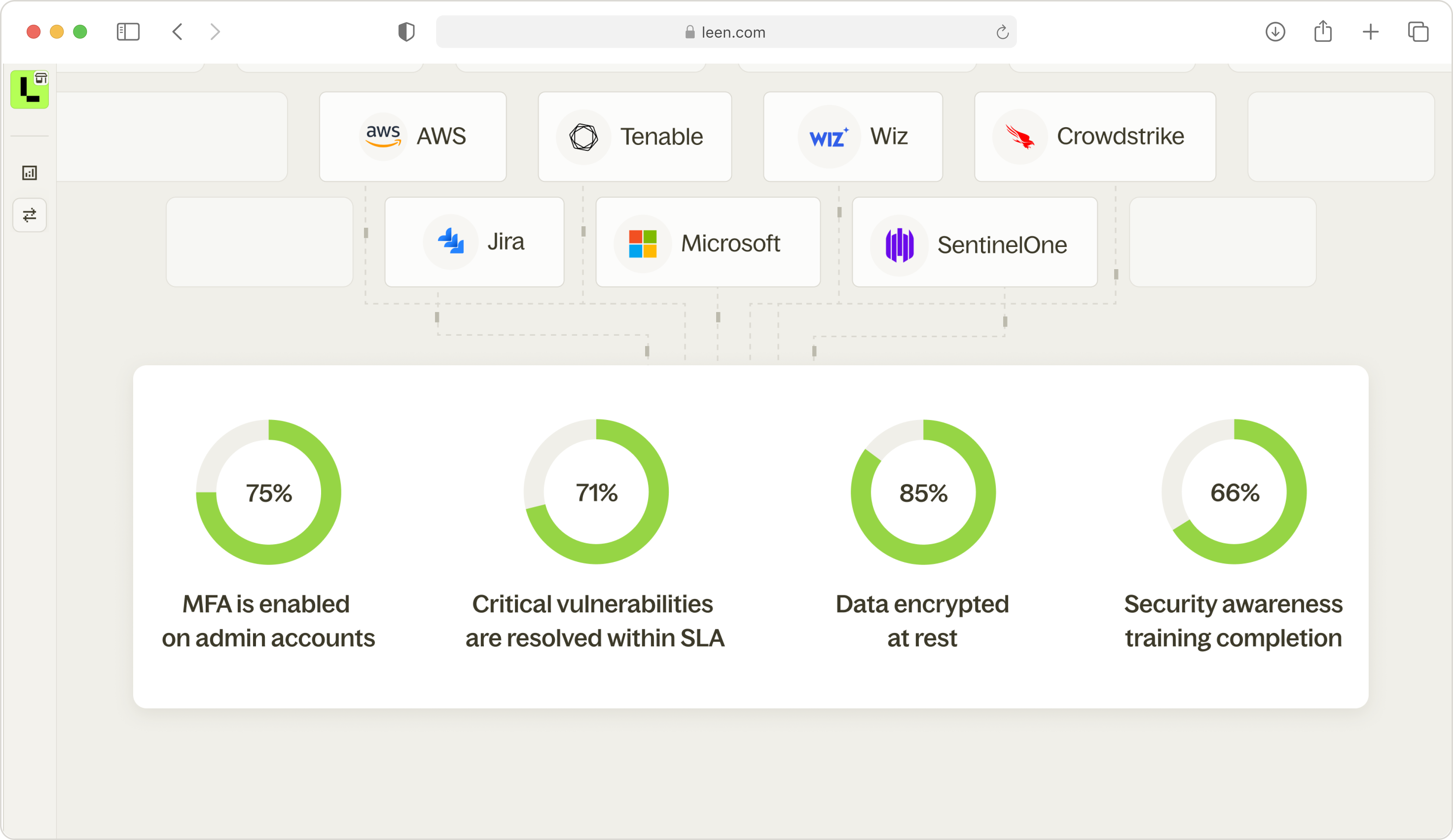Click the 75% MFA donut chart

coord(269,492)
